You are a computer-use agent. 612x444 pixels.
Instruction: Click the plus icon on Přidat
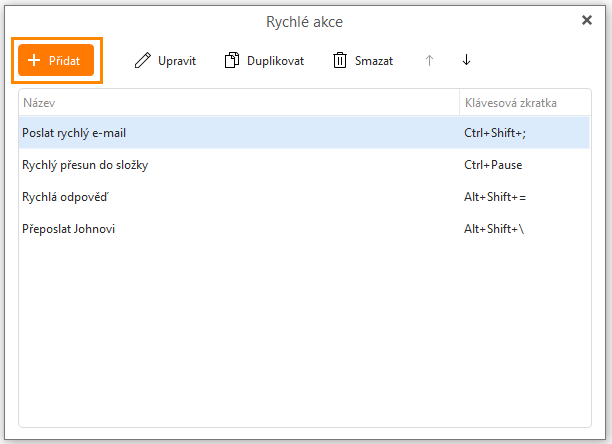coord(34,60)
